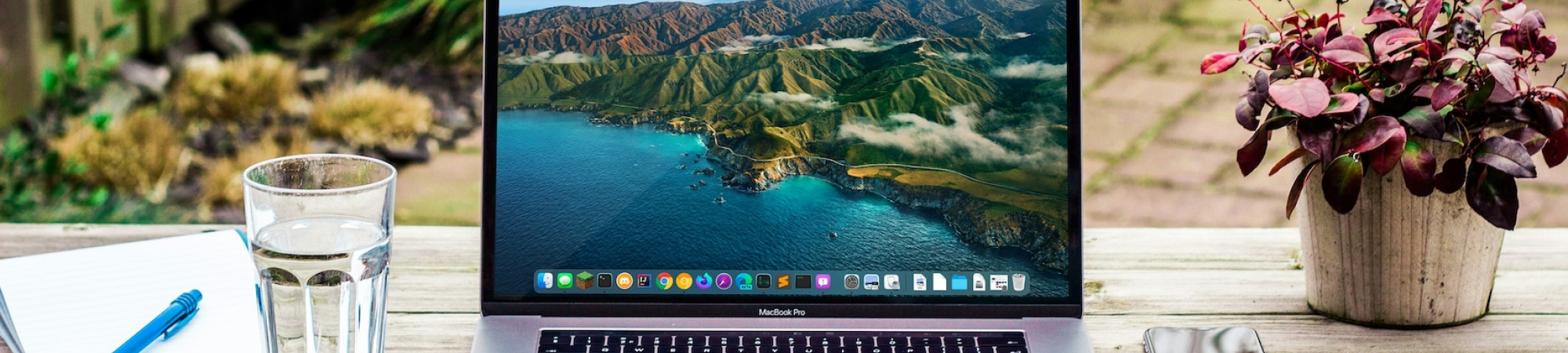Open the blue folder in the dock

[959, 282]
